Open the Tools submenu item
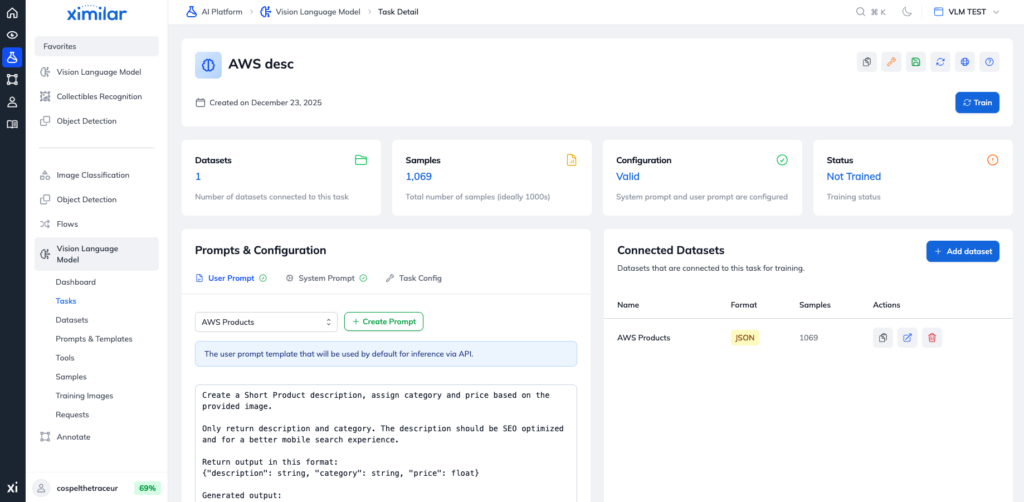Screen dimensions: 1024x502 (65, 358)
